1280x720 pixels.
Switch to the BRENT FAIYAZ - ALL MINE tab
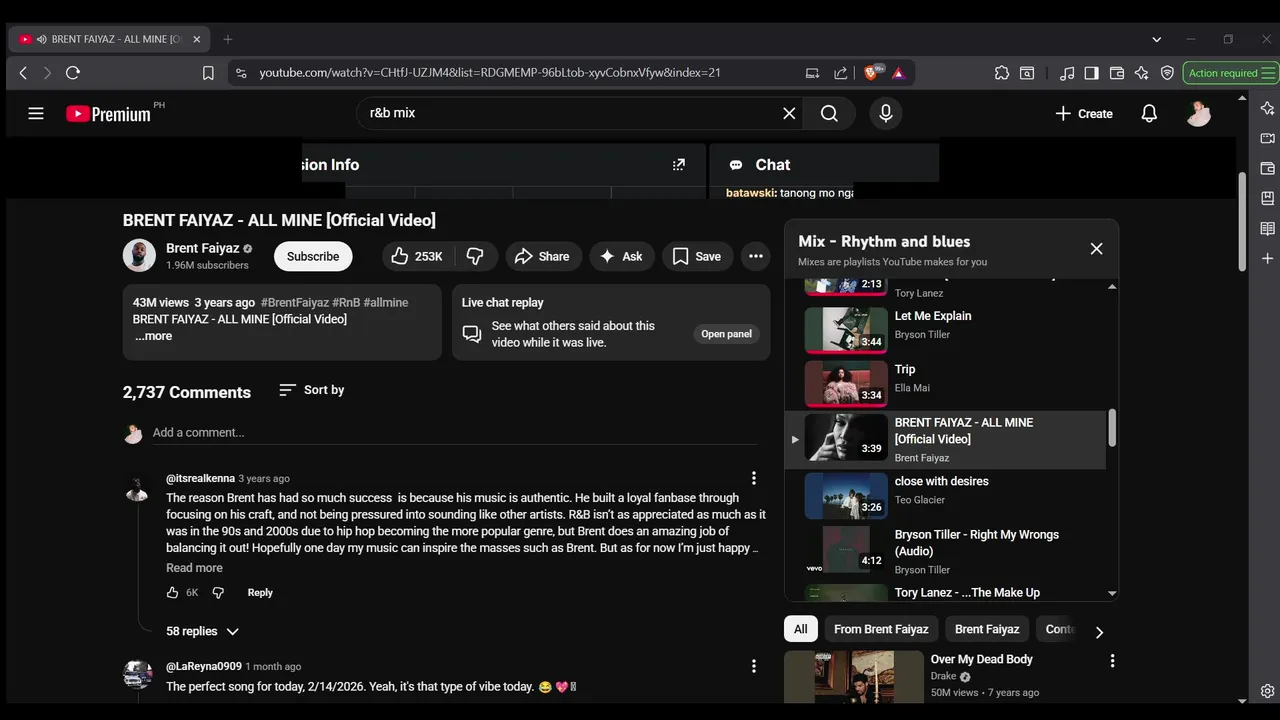coord(110,39)
